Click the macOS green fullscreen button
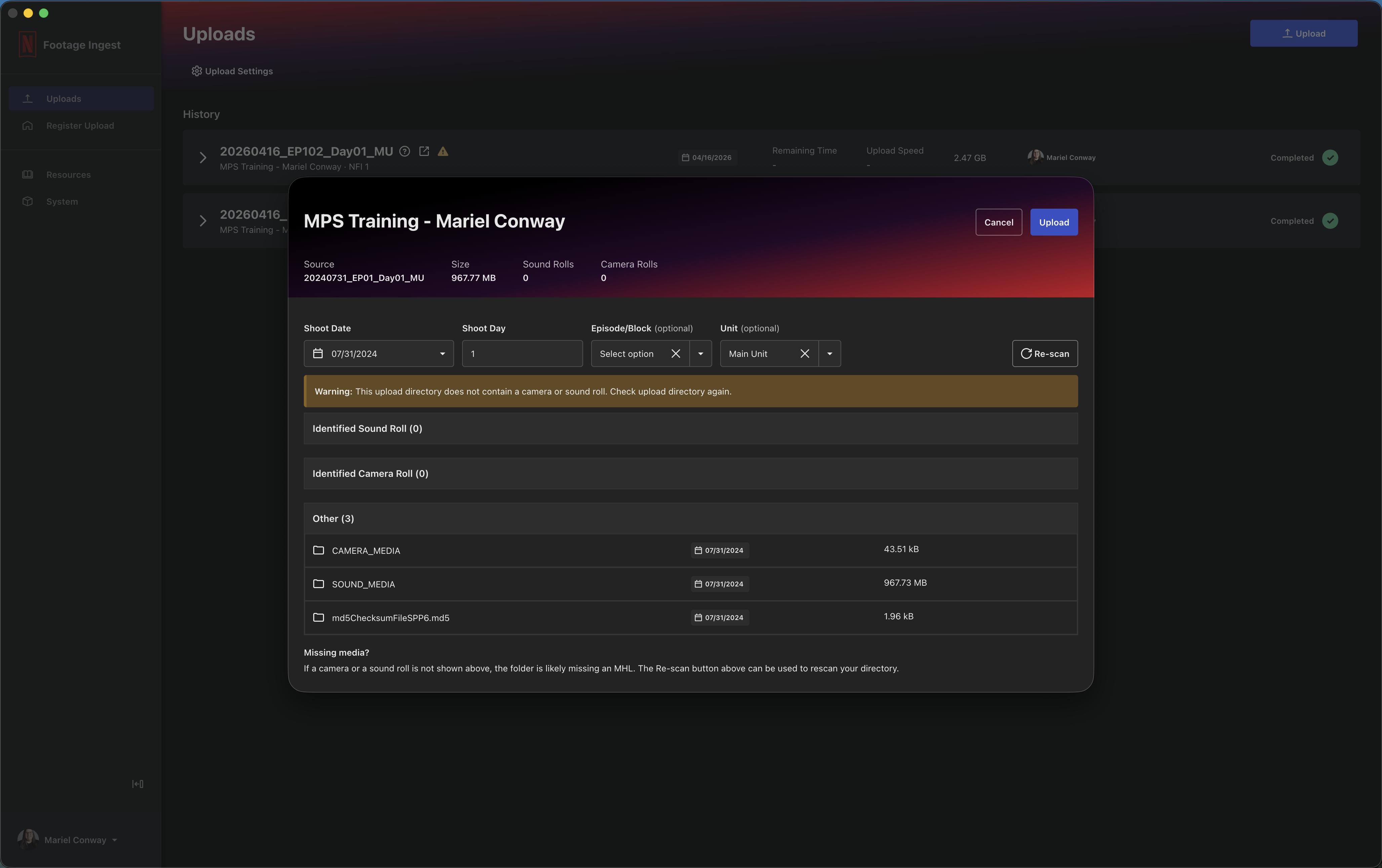Image resolution: width=1382 pixels, height=868 pixels. coord(44,13)
